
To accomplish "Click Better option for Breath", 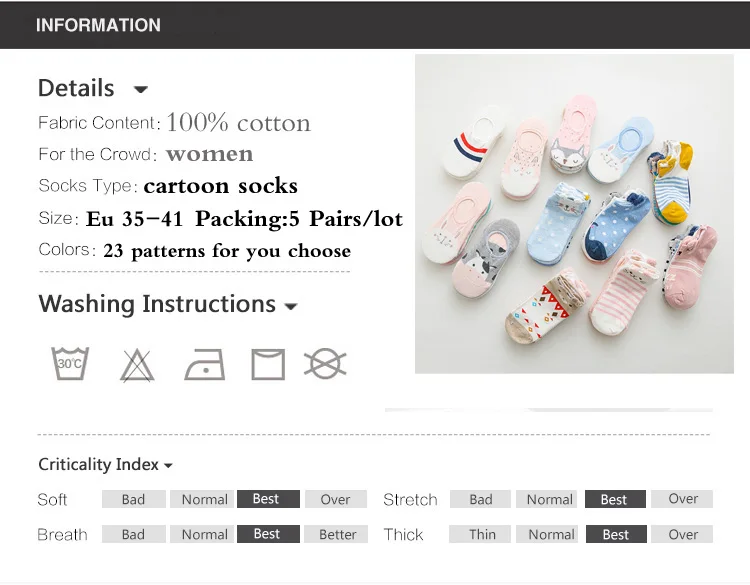I will click(337, 534).
